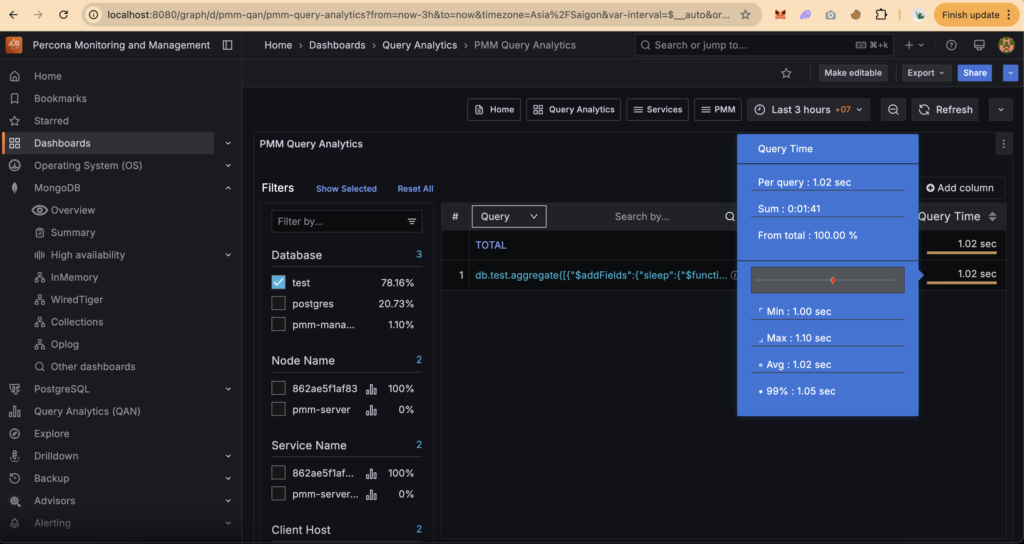Click the graph icon beside 862ae5f1af... service

pyautogui.click(x=372, y=473)
